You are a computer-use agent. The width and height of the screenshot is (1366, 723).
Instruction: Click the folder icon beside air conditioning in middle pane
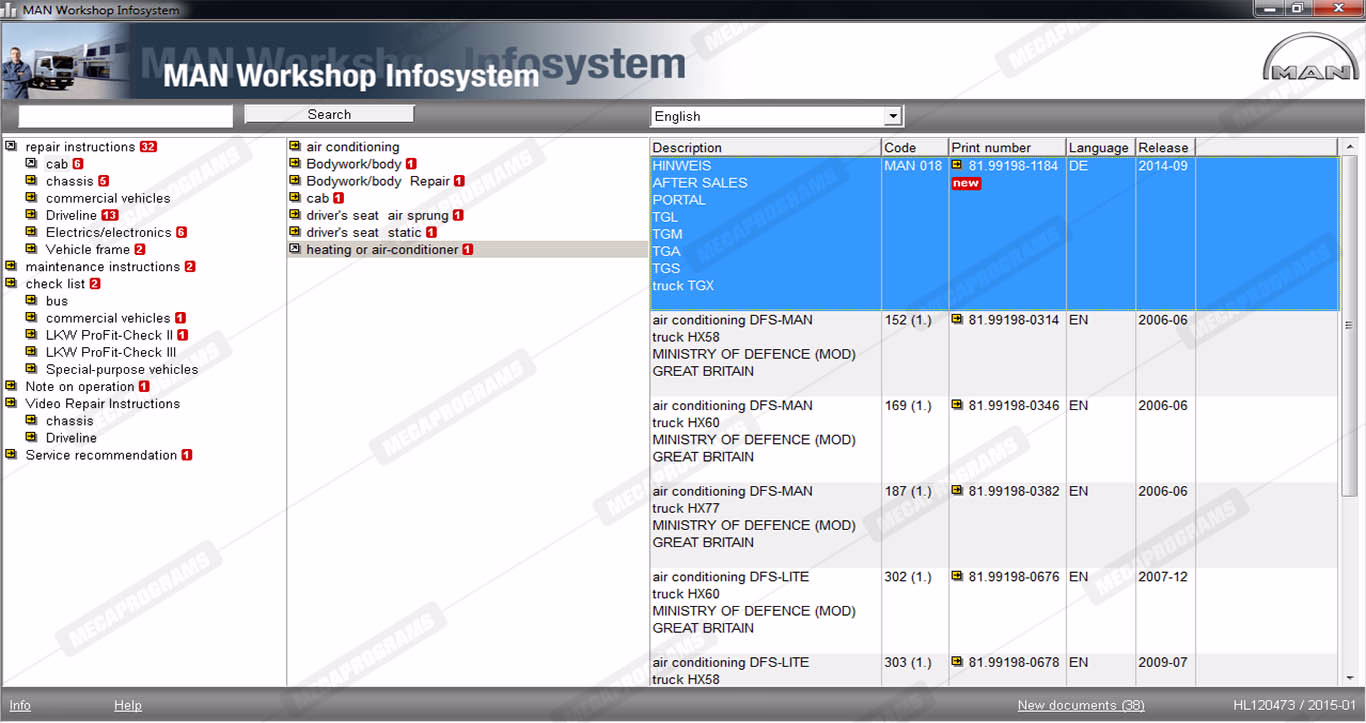[x=295, y=146]
